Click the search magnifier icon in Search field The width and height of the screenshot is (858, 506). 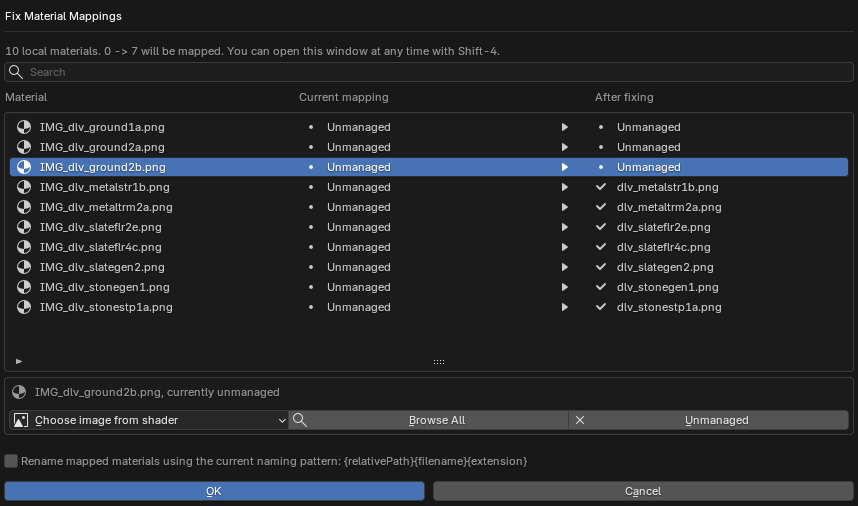pyautogui.click(x=16, y=72)
